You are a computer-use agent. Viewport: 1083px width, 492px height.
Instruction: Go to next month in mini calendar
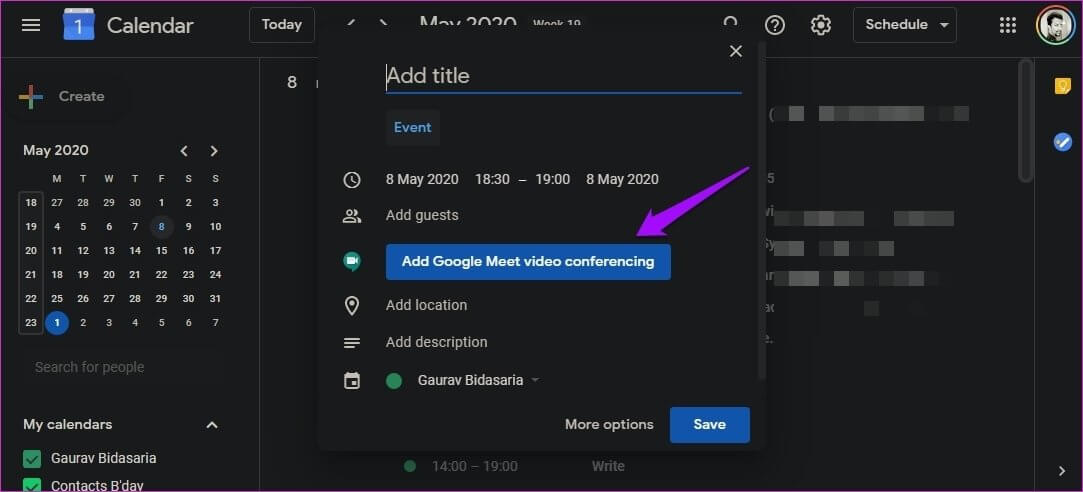[214, 151]
